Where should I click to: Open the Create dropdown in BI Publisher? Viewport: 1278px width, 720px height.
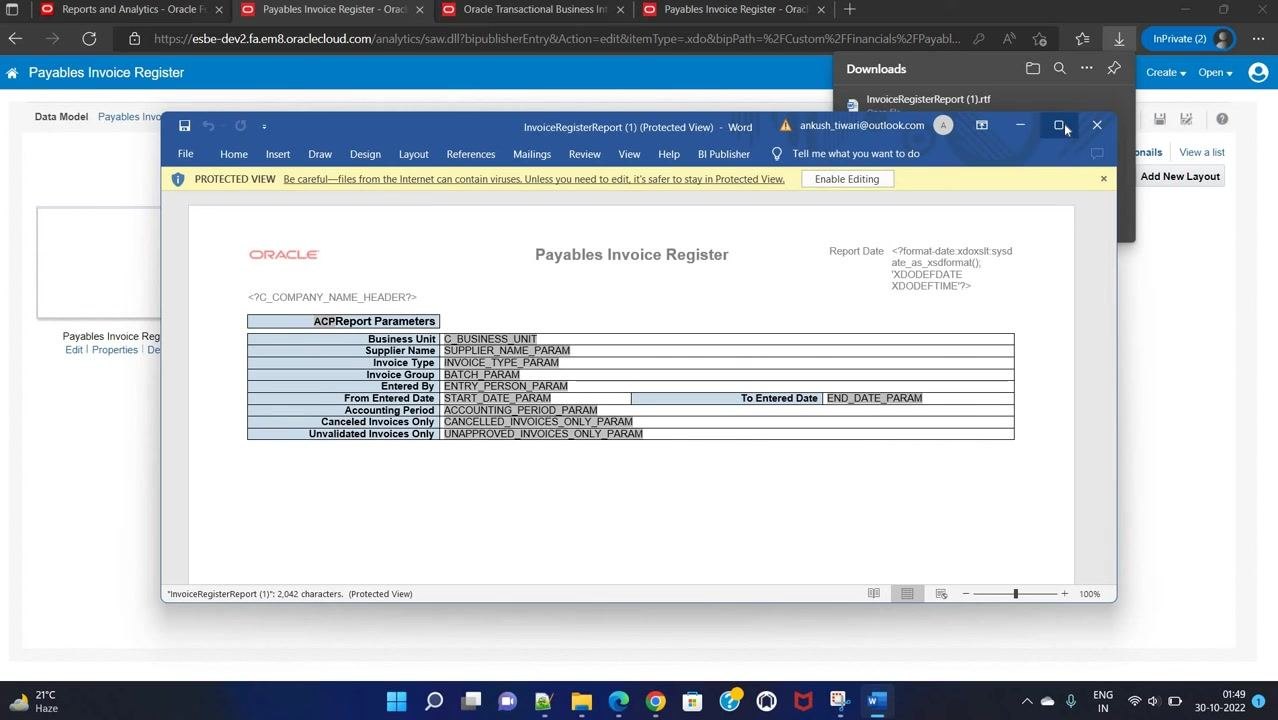tap(1166, 73)
